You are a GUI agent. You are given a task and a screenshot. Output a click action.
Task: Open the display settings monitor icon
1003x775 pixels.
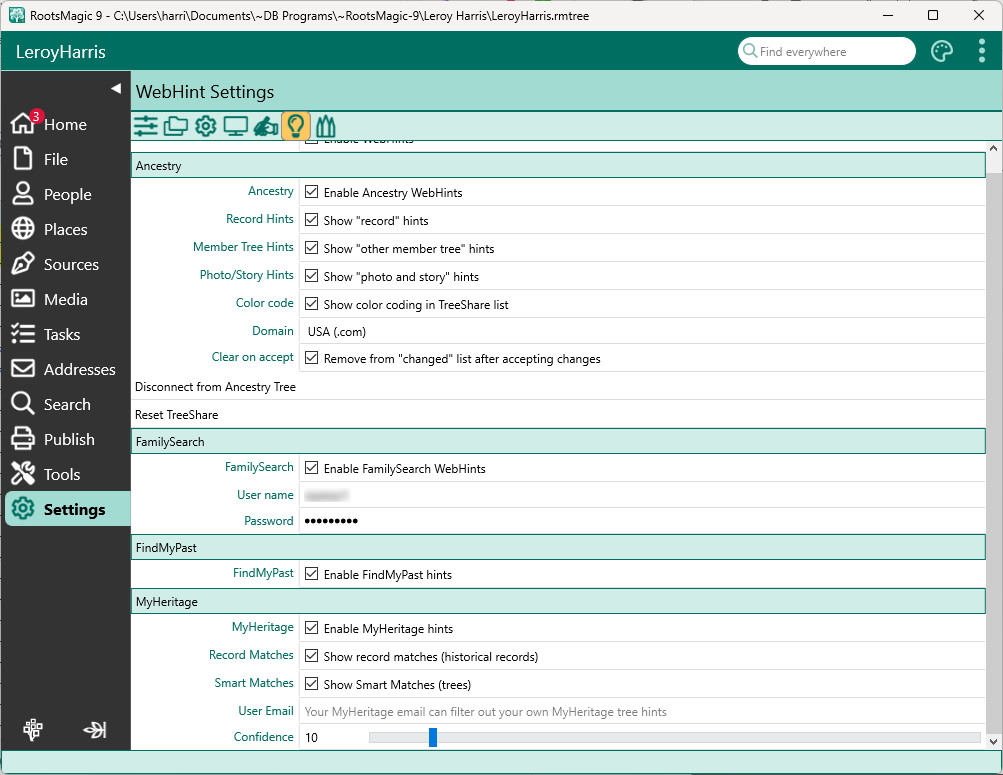[x=236, y=126]
